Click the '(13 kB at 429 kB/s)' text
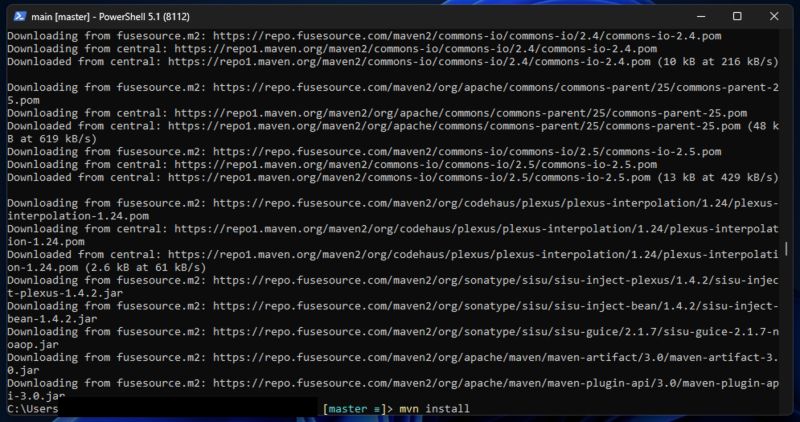This screenshot has height=422, width=800. pos(717,178)
